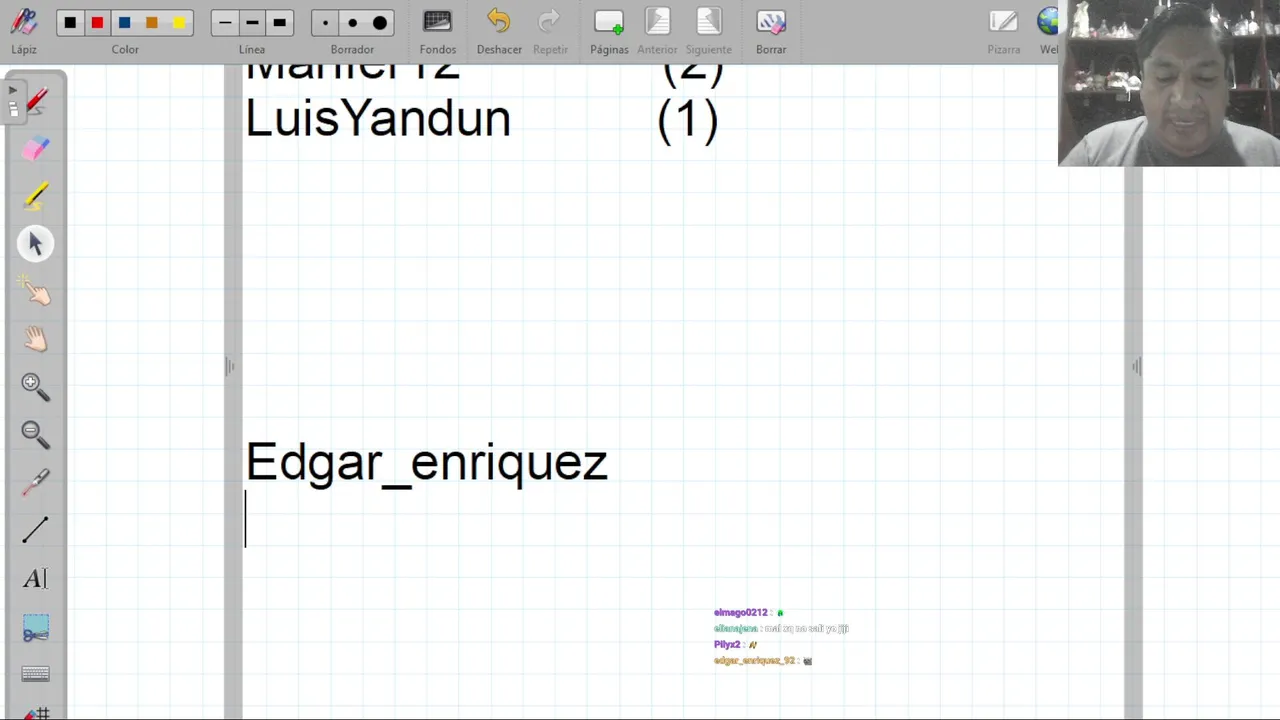Go to the Anterior page
Screen dimensions: 1280x720
[x=657, y=30]
